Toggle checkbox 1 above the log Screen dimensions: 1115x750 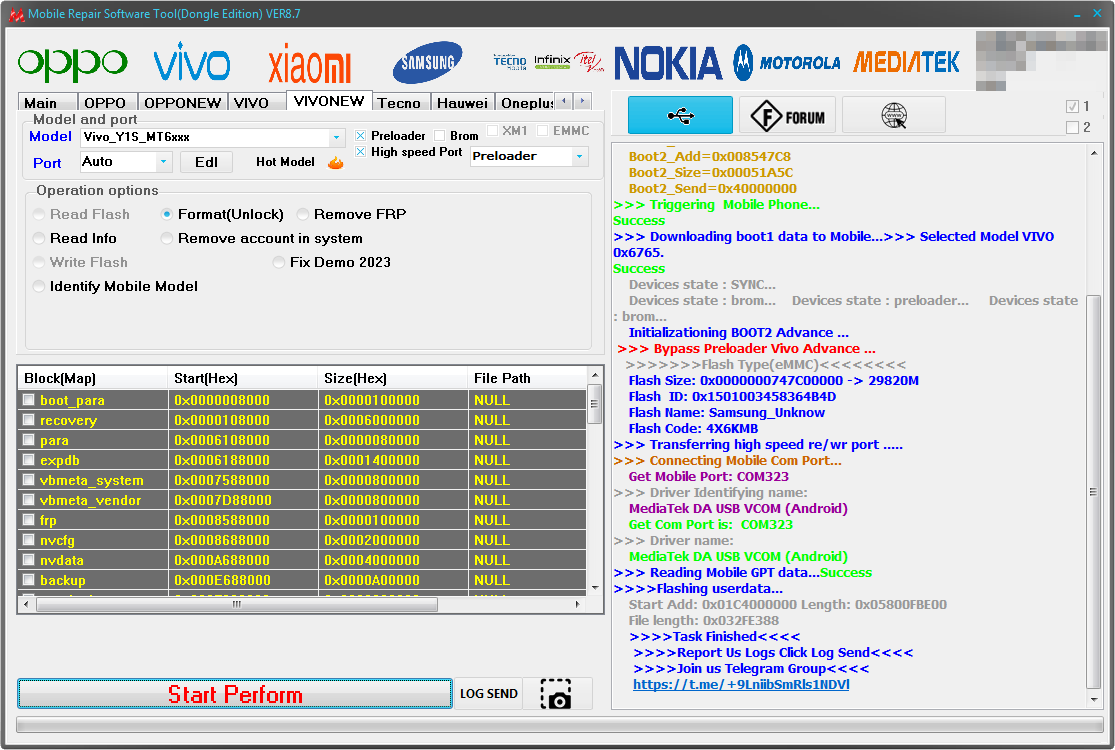click(1072, 107)
